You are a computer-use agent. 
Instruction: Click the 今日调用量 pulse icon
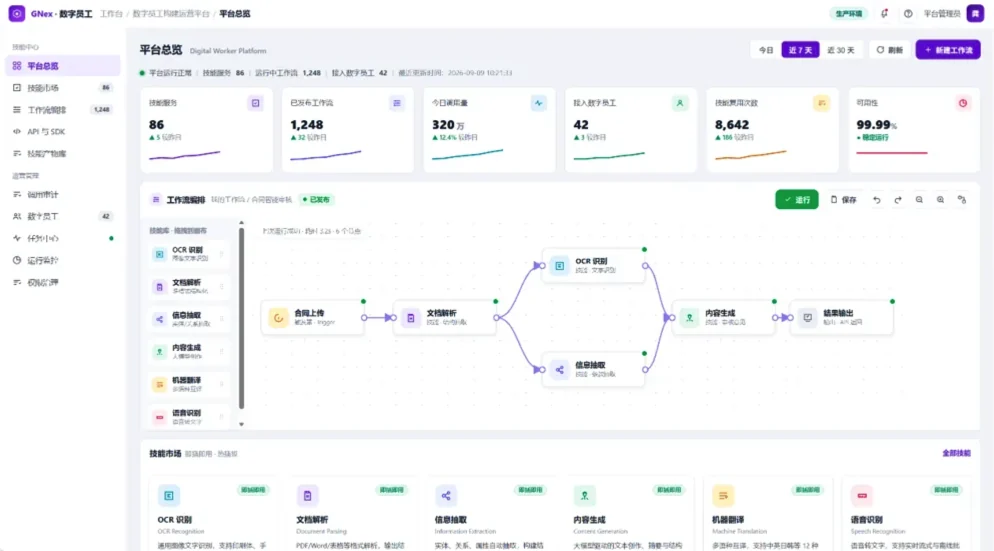pyautogui.click(x=538, y=103)
